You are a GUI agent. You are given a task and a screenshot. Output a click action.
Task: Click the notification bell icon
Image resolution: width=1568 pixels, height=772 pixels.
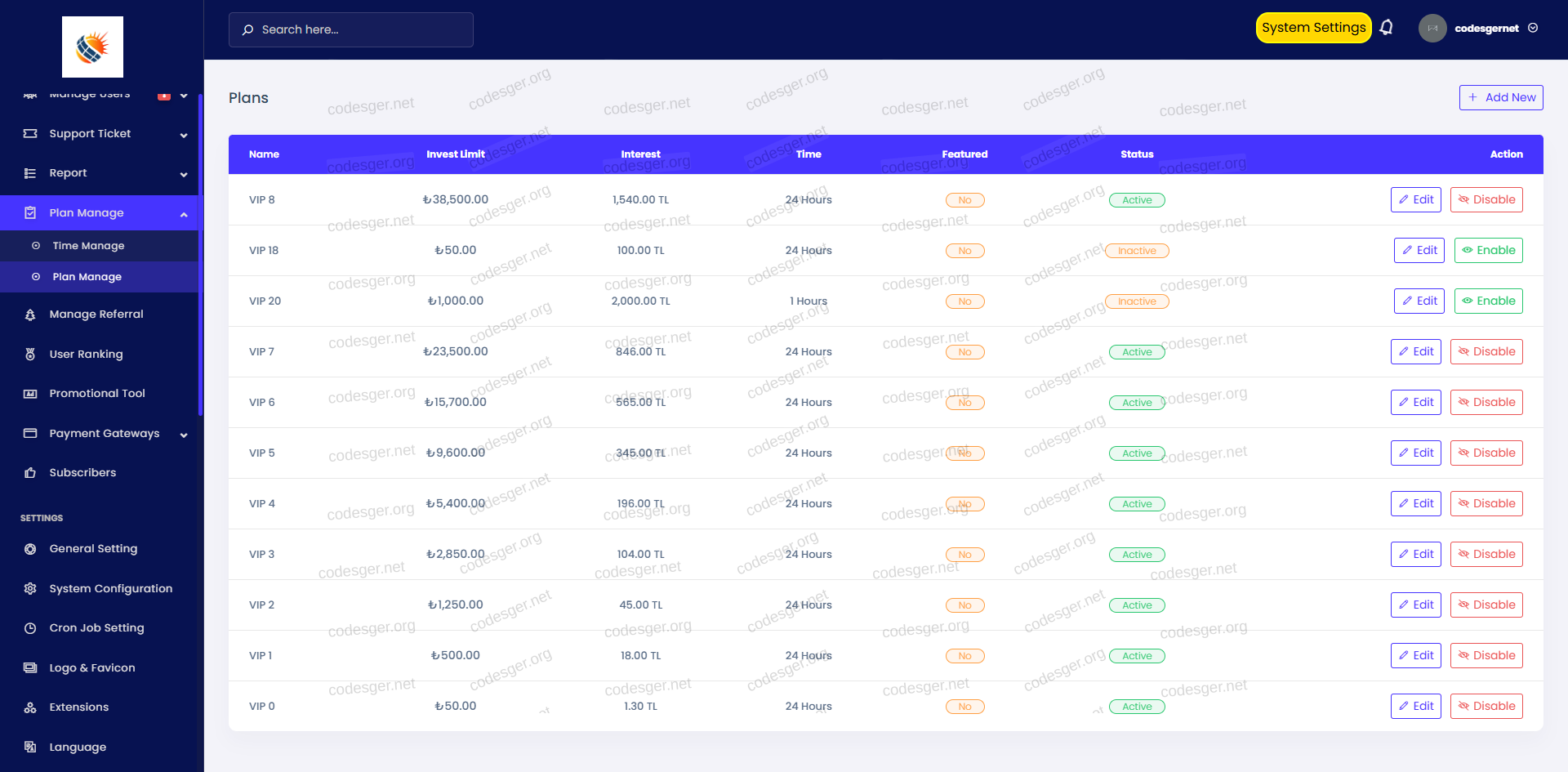click(1386, 28)
